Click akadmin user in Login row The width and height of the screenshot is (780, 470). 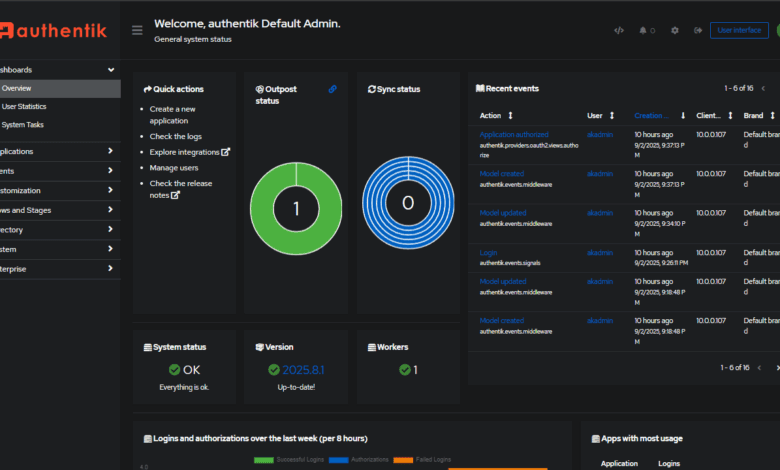click(x=599, y=253)
